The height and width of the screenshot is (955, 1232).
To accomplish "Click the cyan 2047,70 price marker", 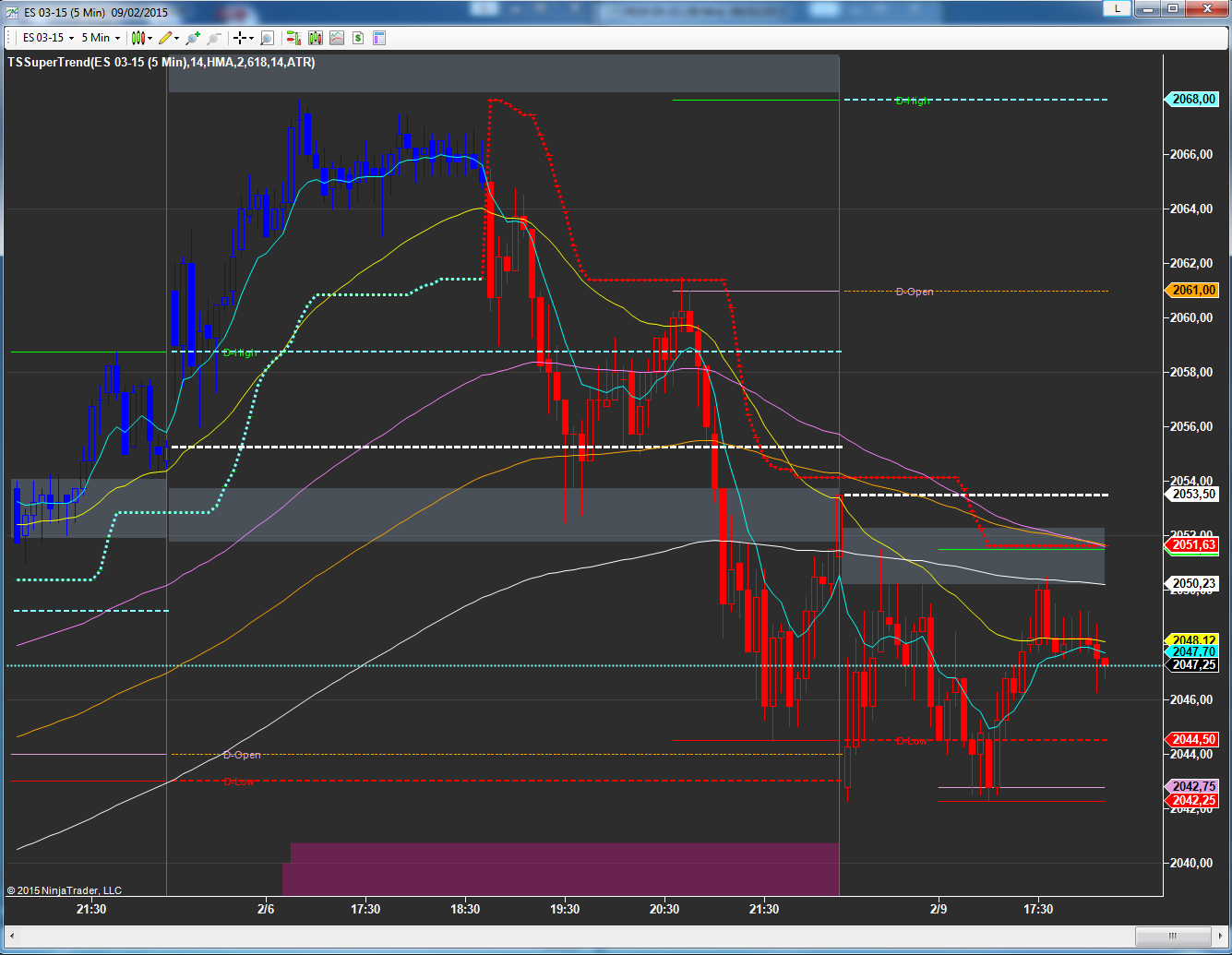I will (x=1192, y=651).
